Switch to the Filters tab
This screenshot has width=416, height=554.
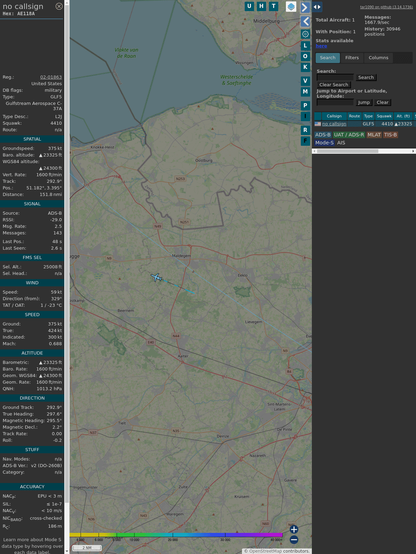click(352, 58)
